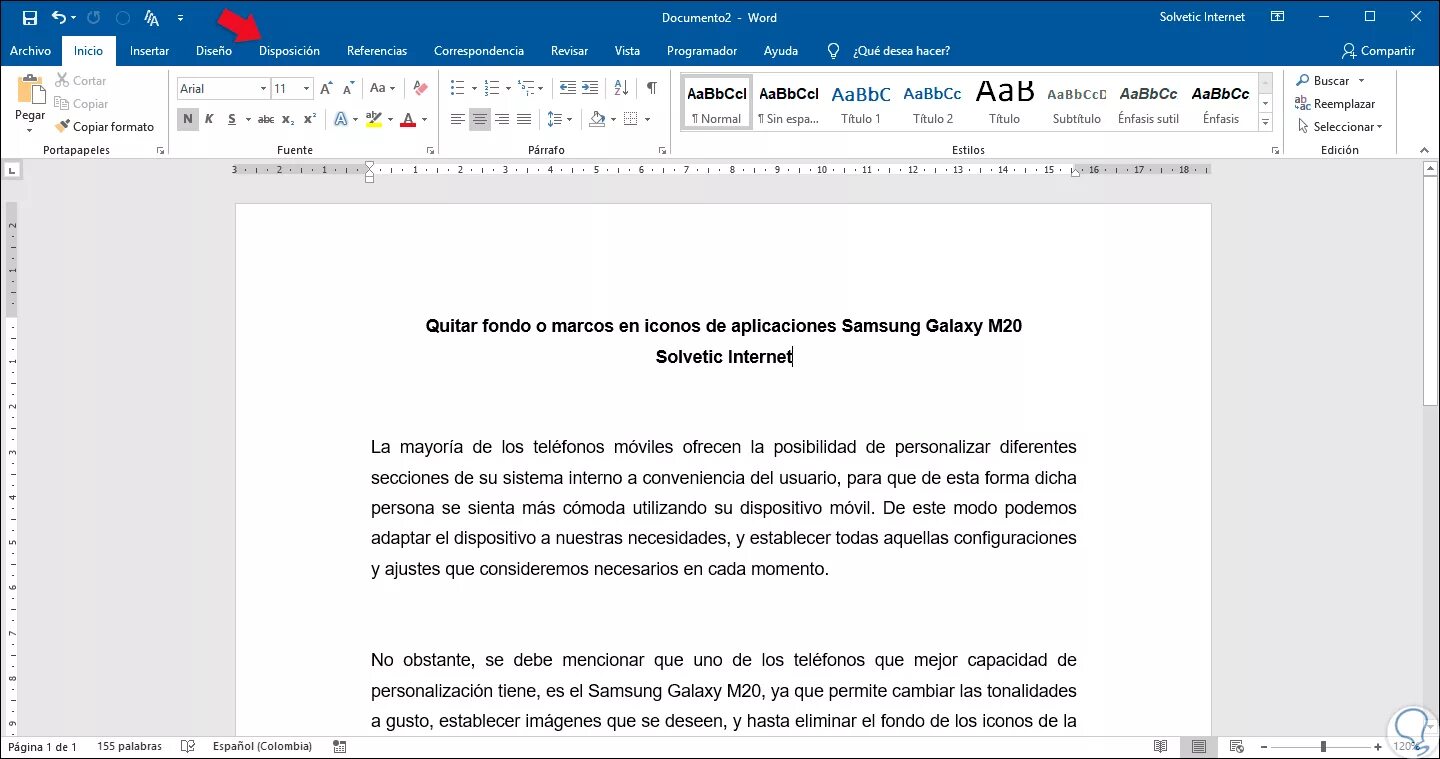Switch to Read Mode view
The height and width of the screenshot is (759, 1440).
tap(1160, 747)
